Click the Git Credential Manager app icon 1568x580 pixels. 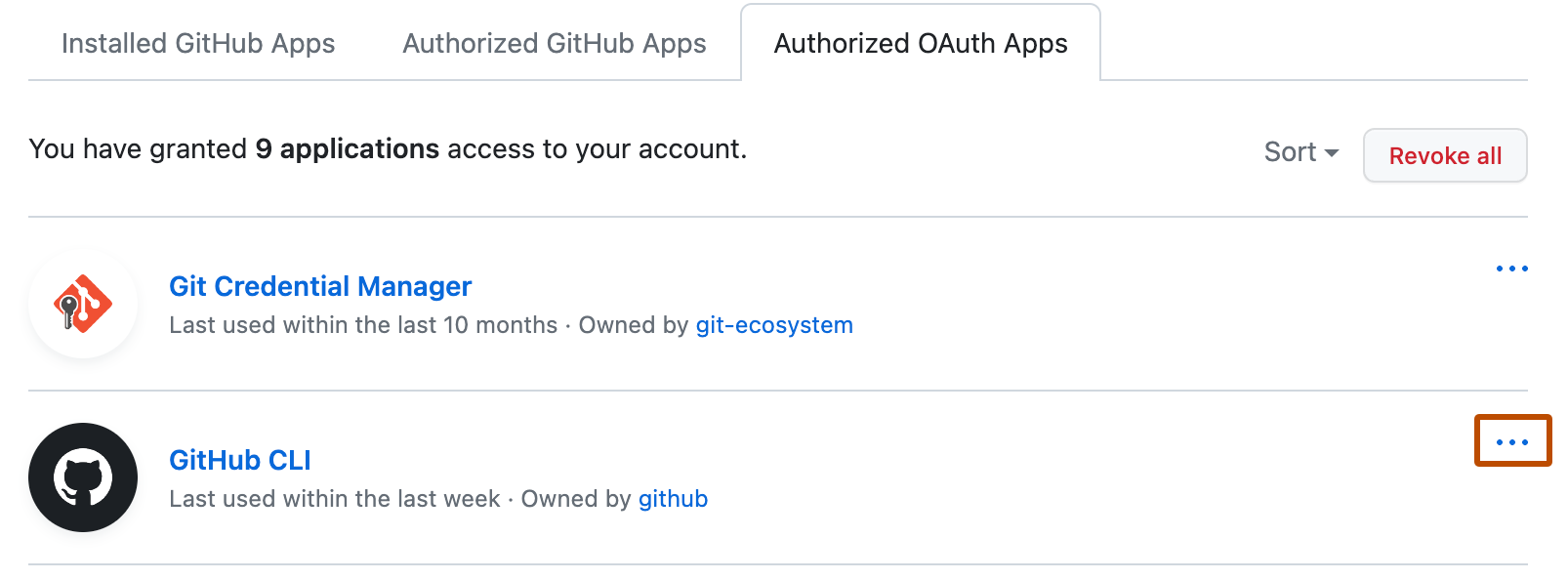(83, 304)
